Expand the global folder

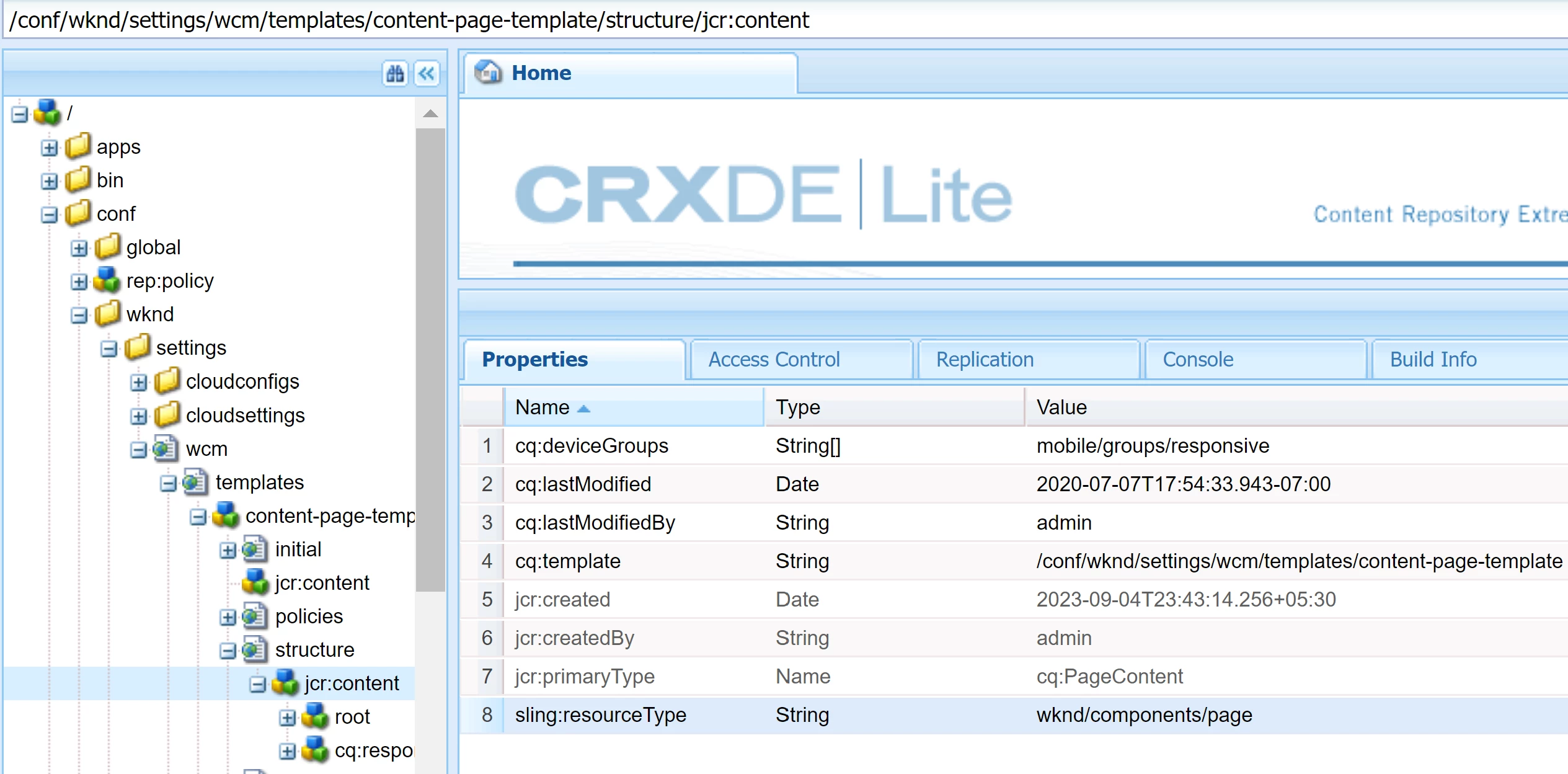(79, 248)
